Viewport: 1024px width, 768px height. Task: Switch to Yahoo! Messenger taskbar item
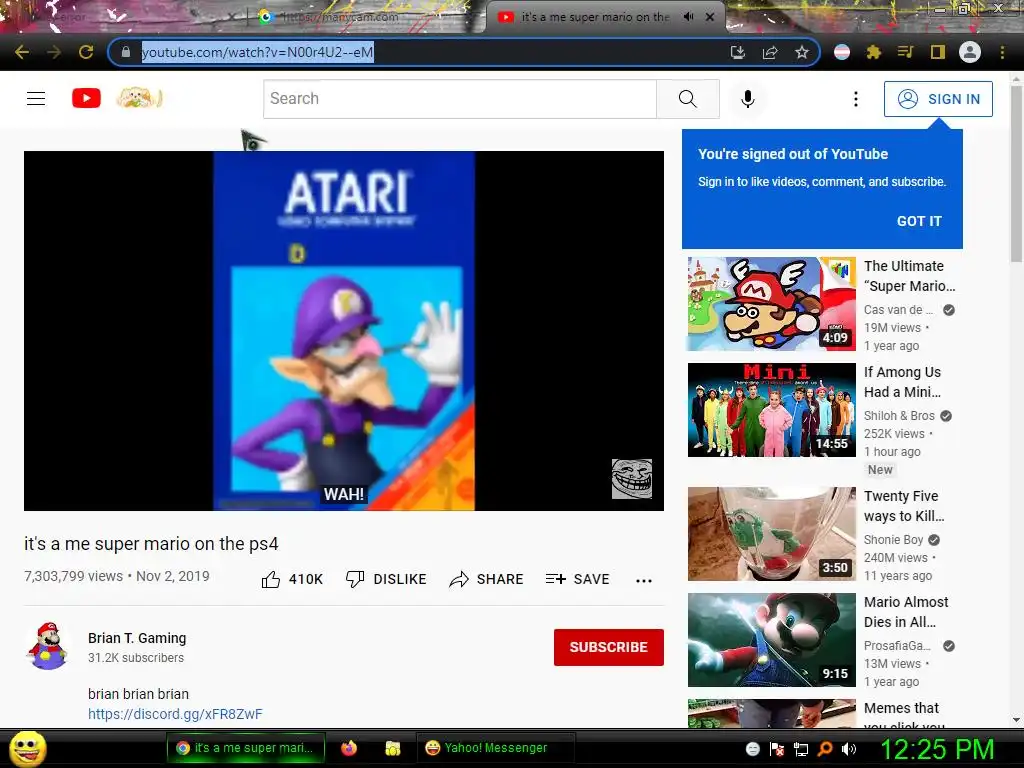pos(496,748)
